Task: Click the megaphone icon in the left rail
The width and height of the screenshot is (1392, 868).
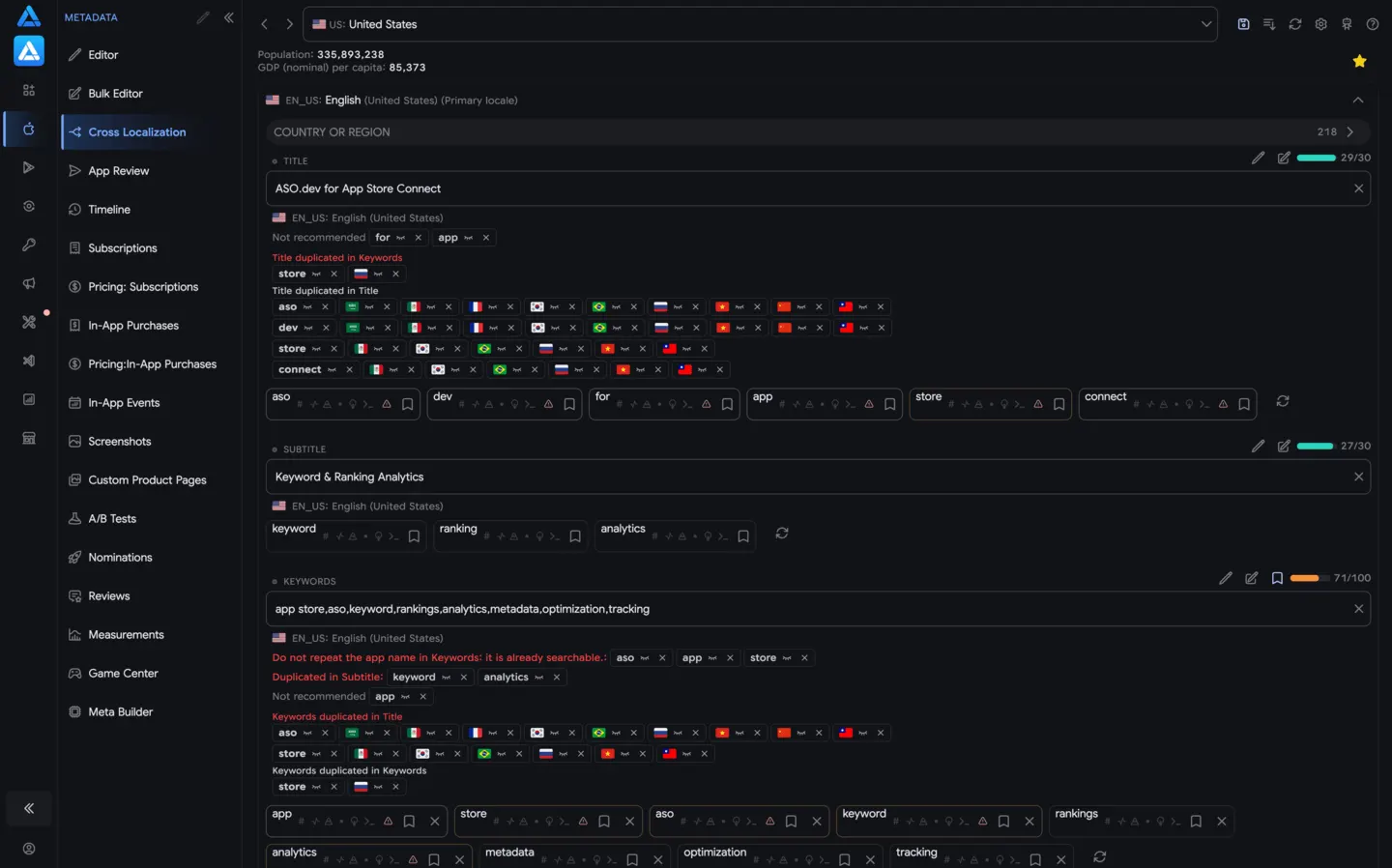Action: pyautogui.click(x=29, y=283)
